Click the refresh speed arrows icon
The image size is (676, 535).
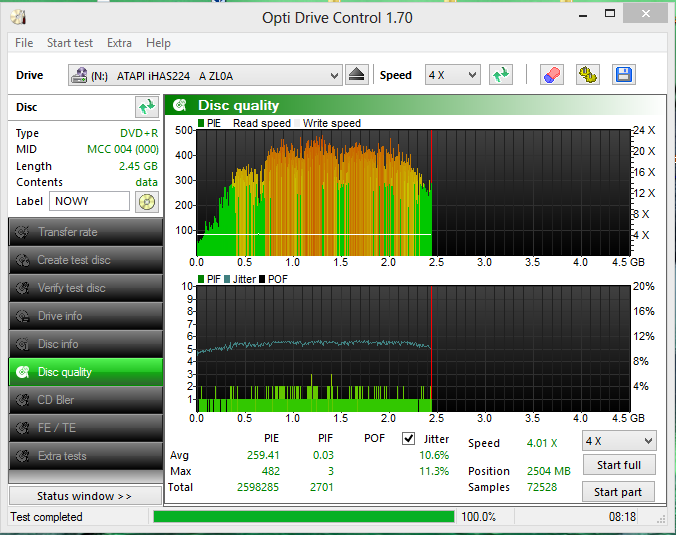tap(501, 75)
